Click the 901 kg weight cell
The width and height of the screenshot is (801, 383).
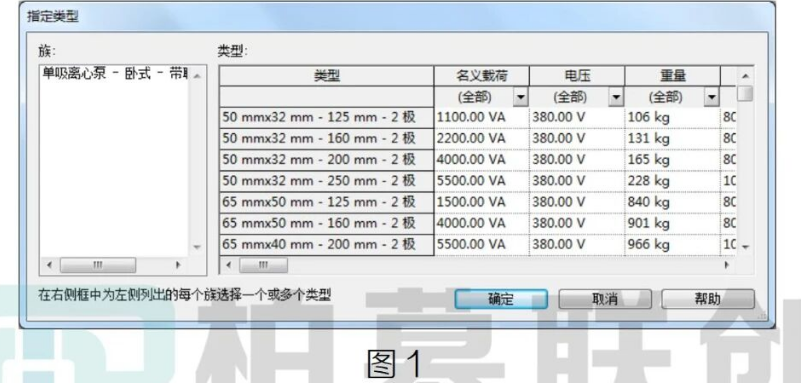pos(673,224)
